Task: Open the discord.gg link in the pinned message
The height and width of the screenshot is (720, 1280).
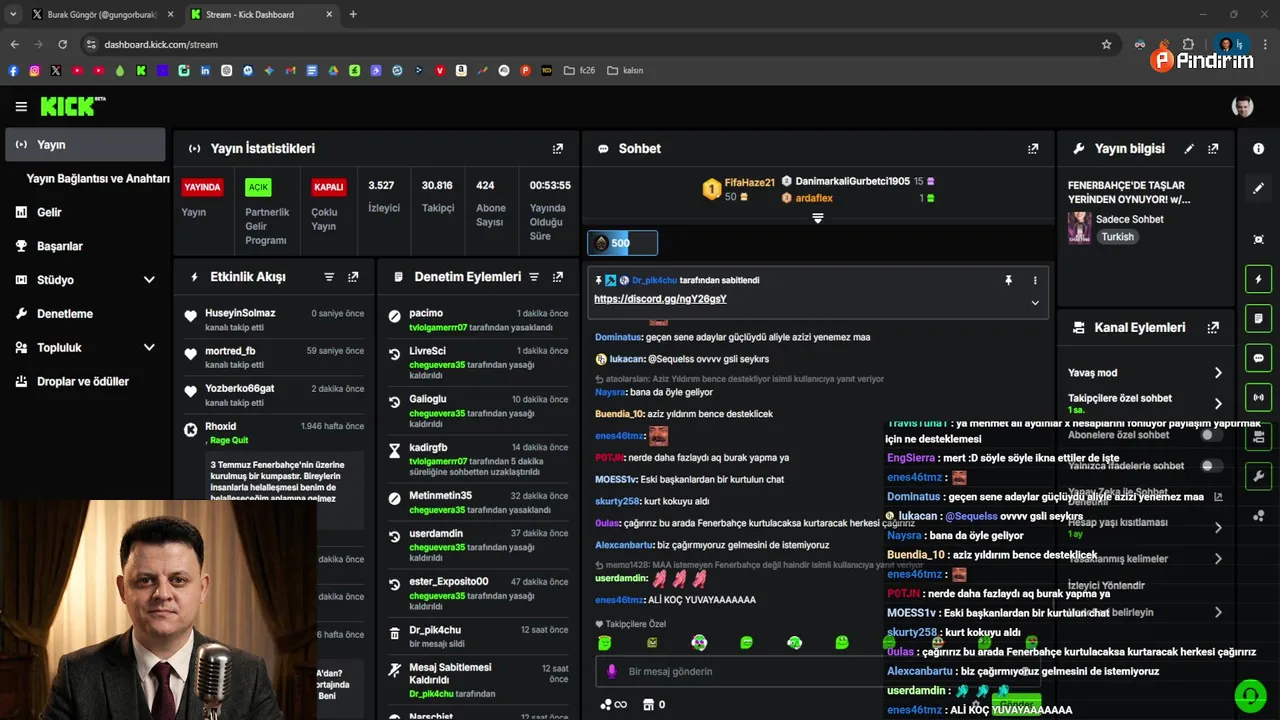Action: (x=660, y=299)
